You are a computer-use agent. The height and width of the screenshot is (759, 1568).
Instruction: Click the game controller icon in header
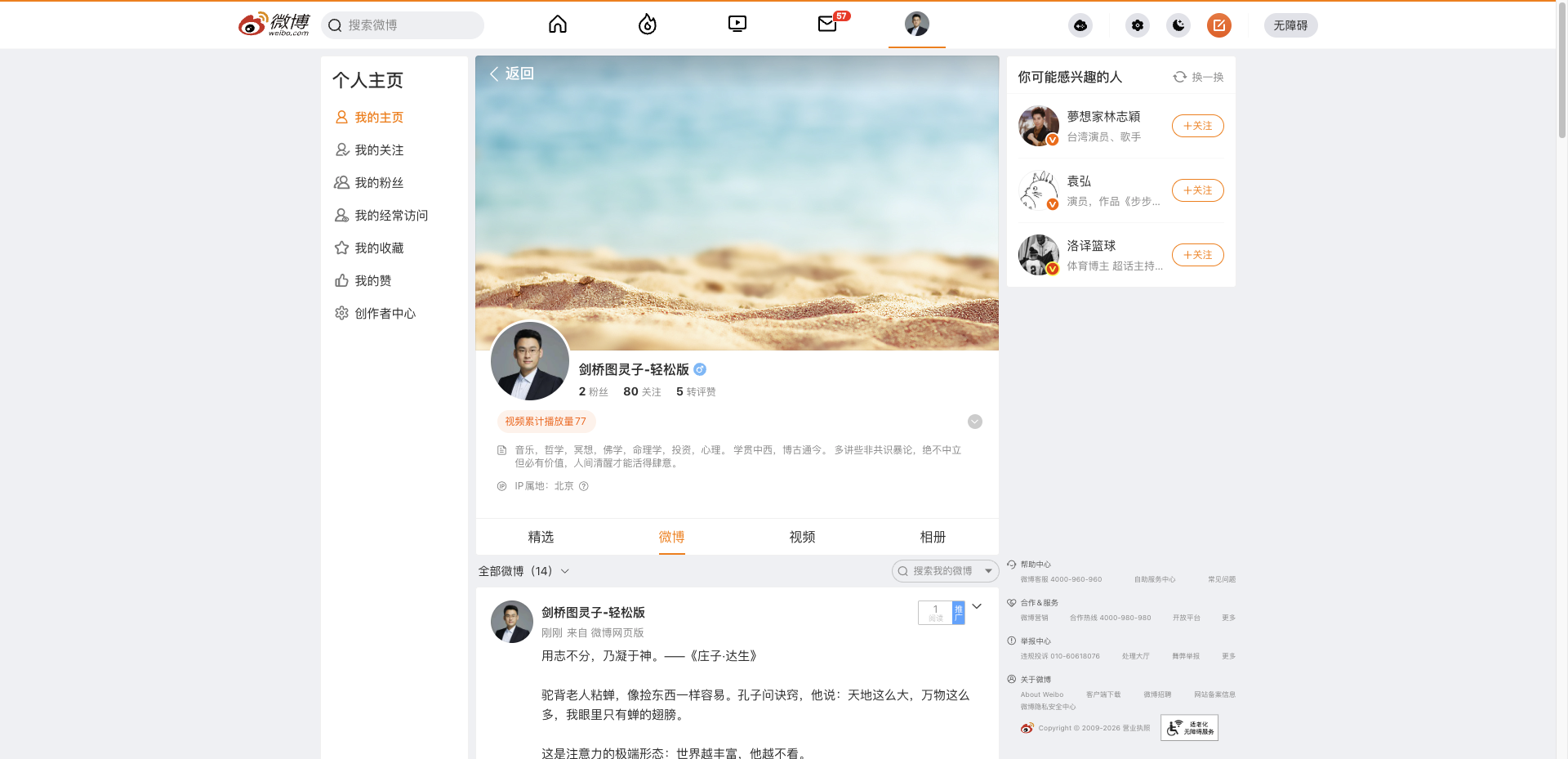pyautogui.click(x=1080, y=25)
